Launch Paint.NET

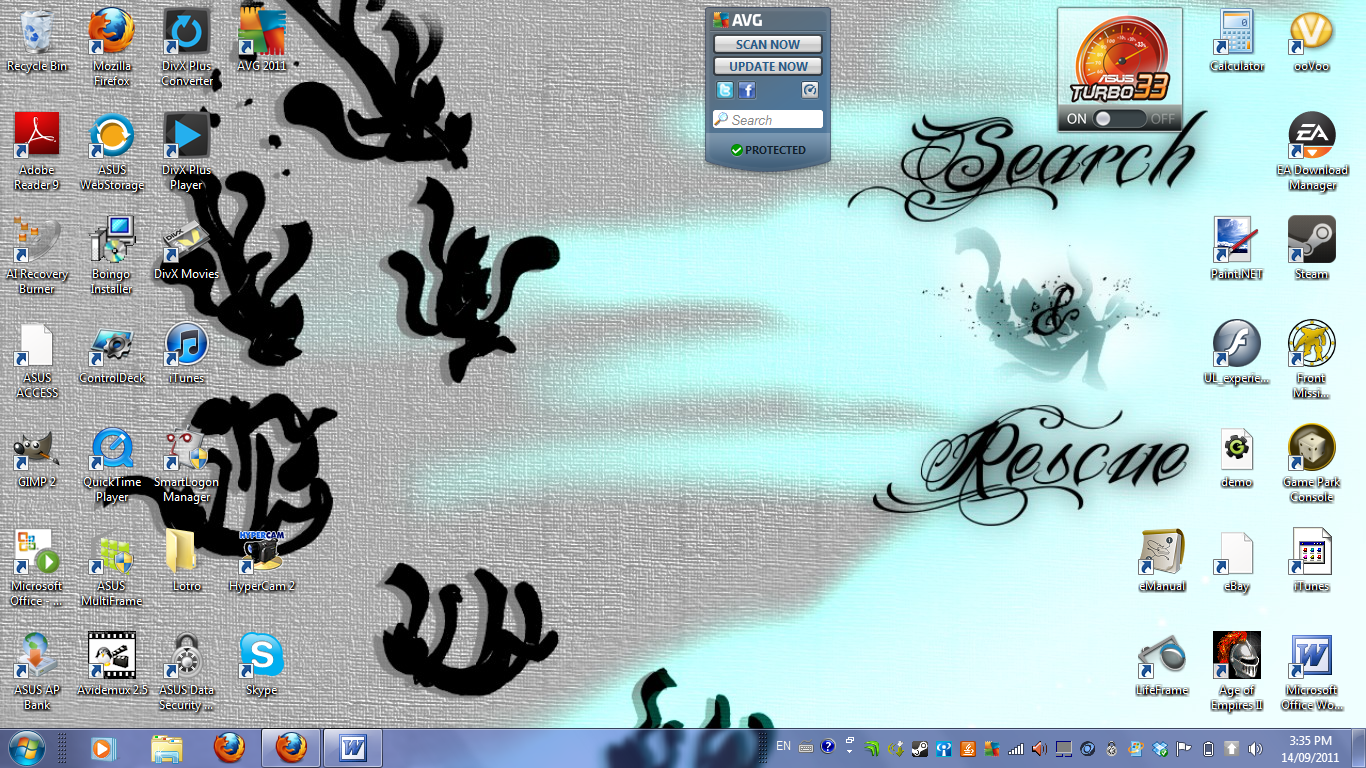[1236, 241]
